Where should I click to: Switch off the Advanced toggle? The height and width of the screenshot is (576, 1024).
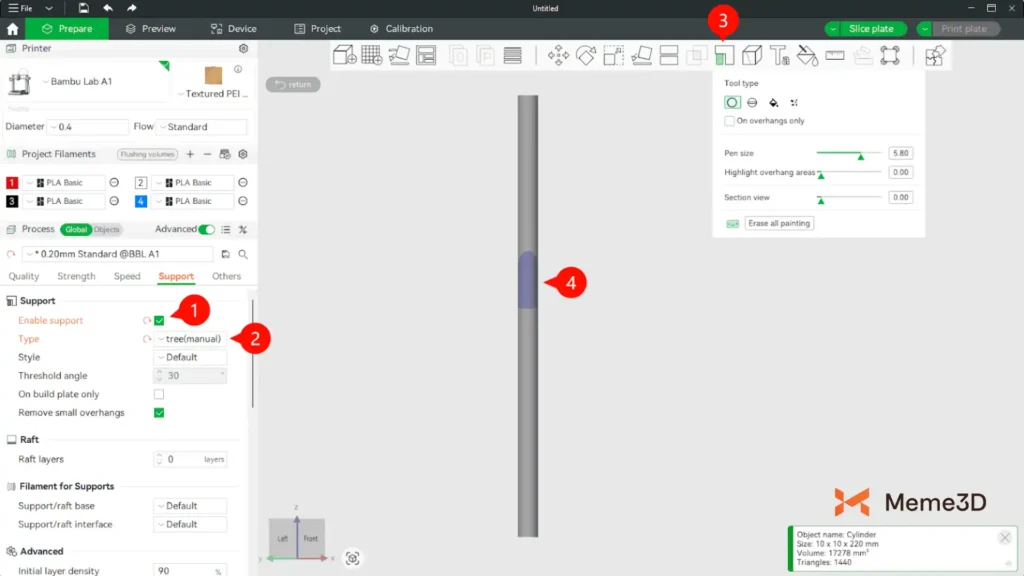[206, 229]
